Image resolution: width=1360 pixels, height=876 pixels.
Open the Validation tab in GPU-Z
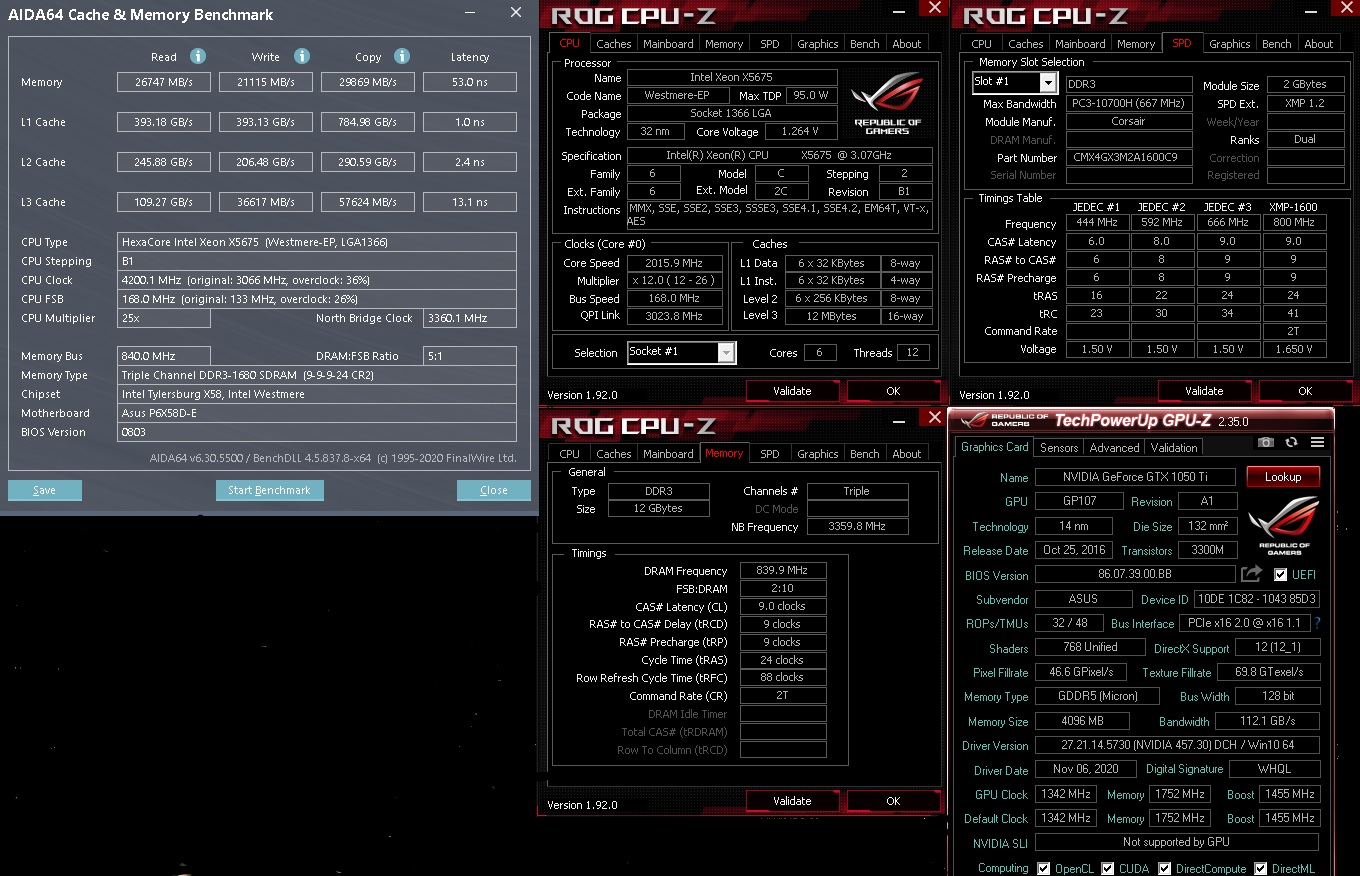click(x=1174, y=447)
